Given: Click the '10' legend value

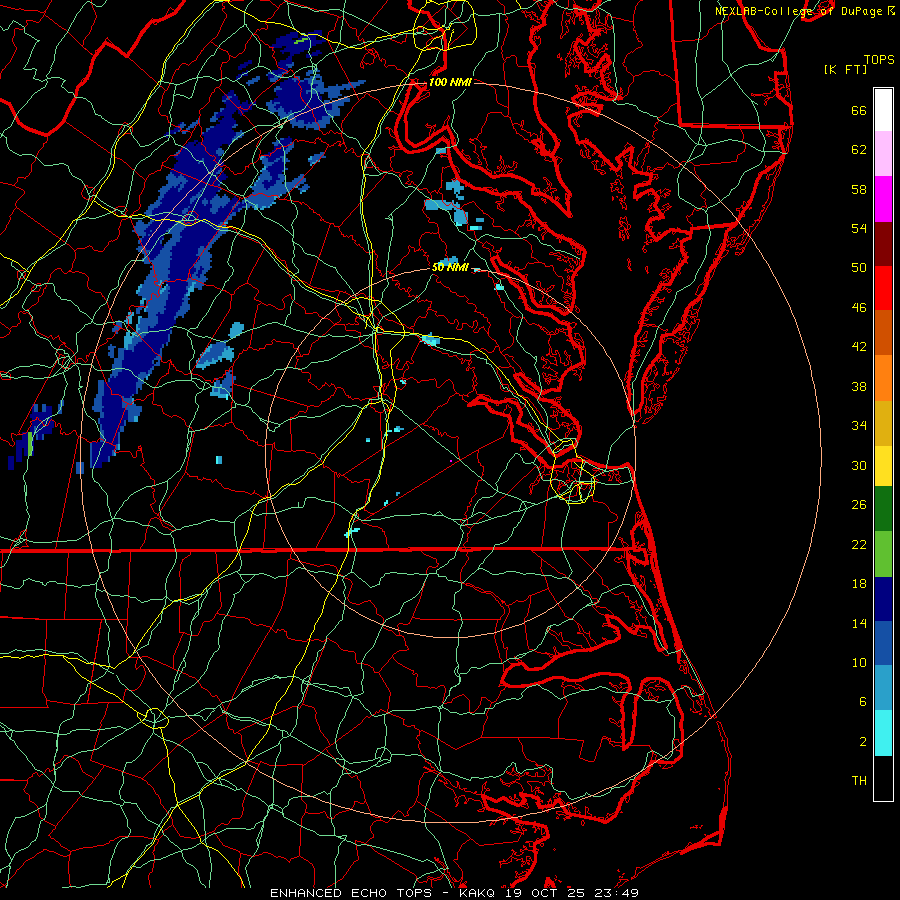Looking at the screenshot, I should [859, 662].
